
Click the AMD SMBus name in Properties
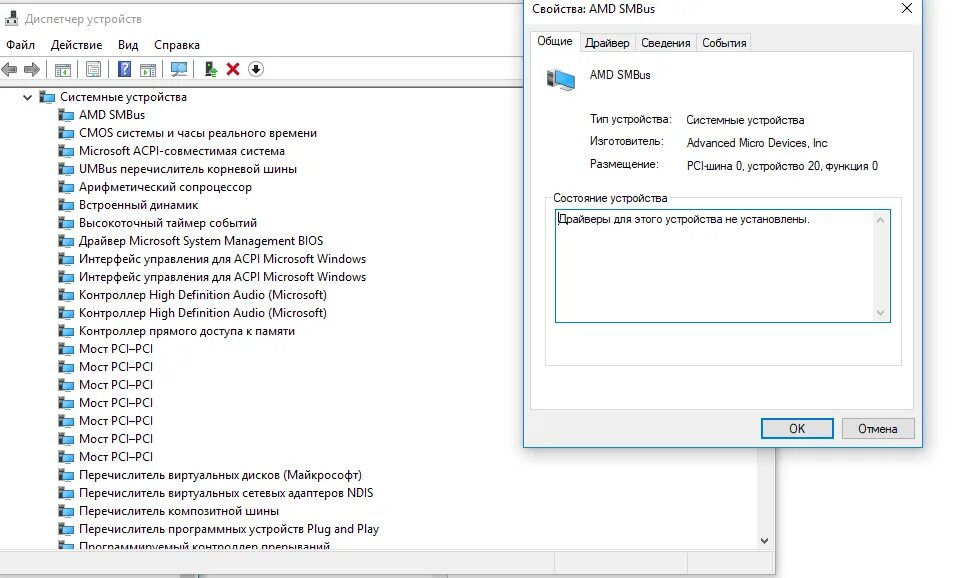[x=620, y=75]
